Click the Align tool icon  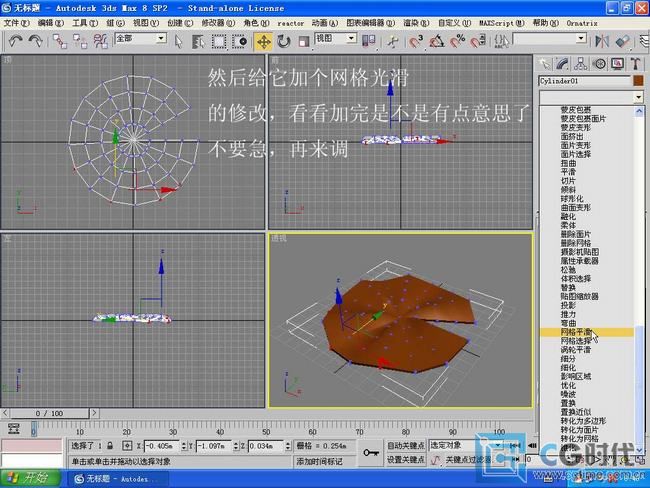pos(622,41)
